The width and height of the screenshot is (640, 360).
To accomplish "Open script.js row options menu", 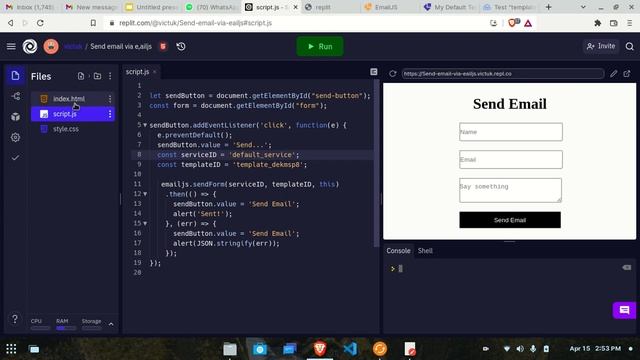I will 110,114.
